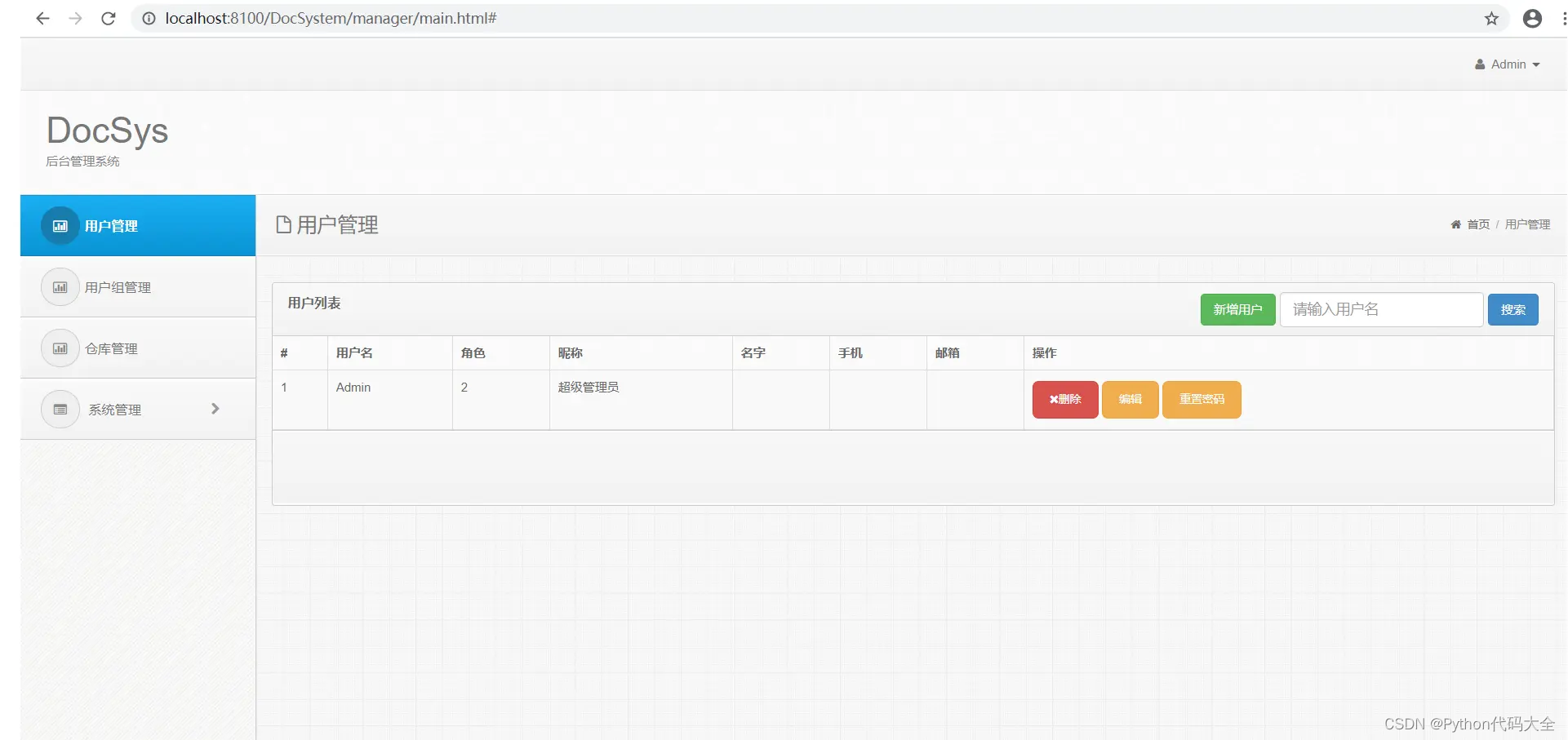1568x740 pixels.
Task: Bookmark this page with the star icon
Action: pyautogui.click(x=1491, y=18)
